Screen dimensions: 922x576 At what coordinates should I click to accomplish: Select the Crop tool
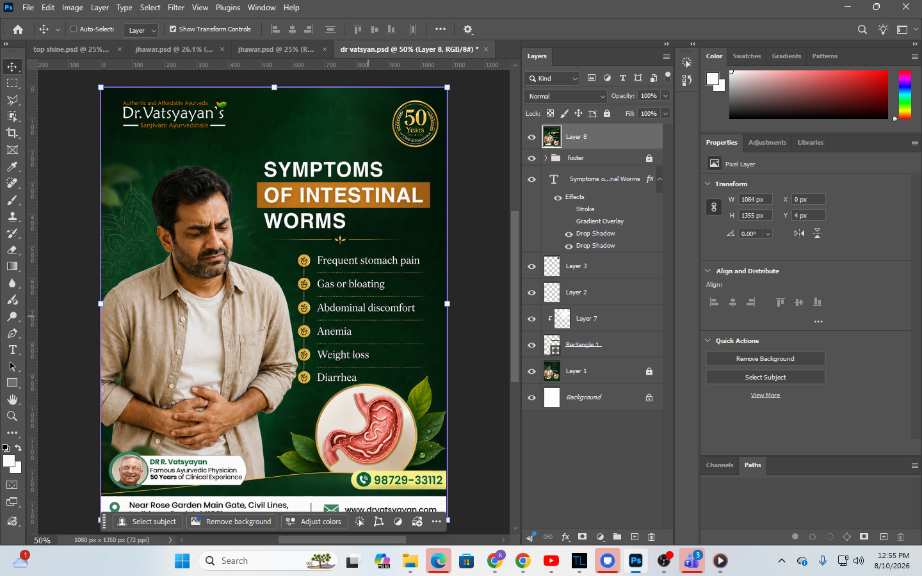[12, 133]
